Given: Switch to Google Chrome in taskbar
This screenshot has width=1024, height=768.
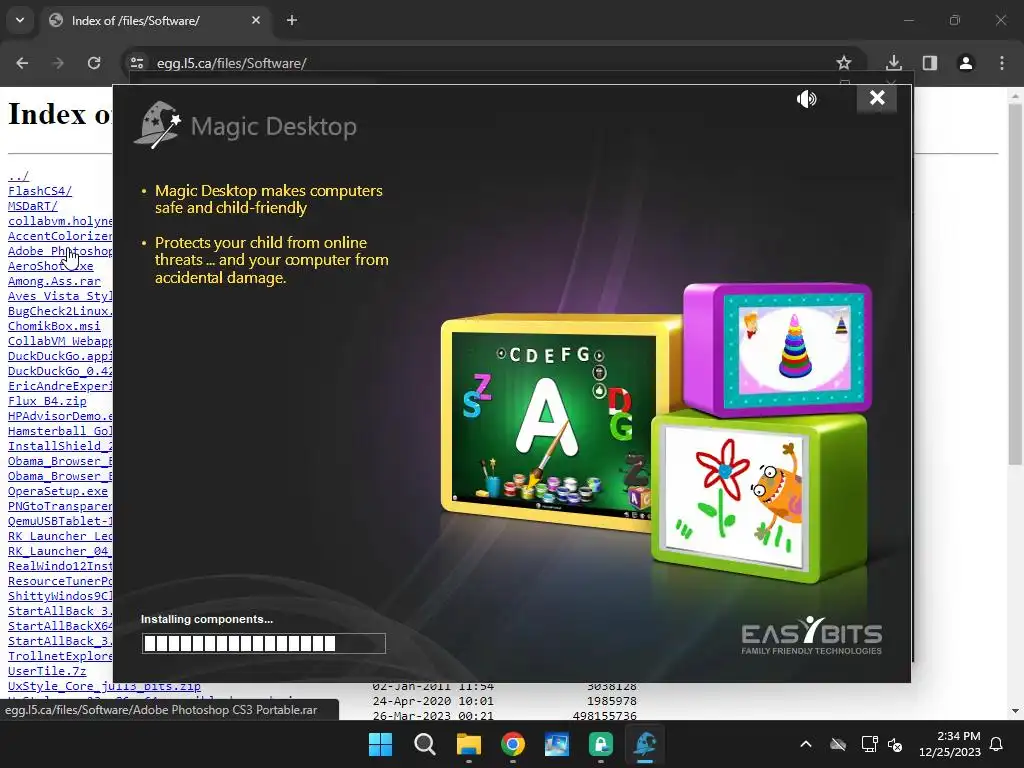Looking at the screenshot, I should click(x=513, y=744).
